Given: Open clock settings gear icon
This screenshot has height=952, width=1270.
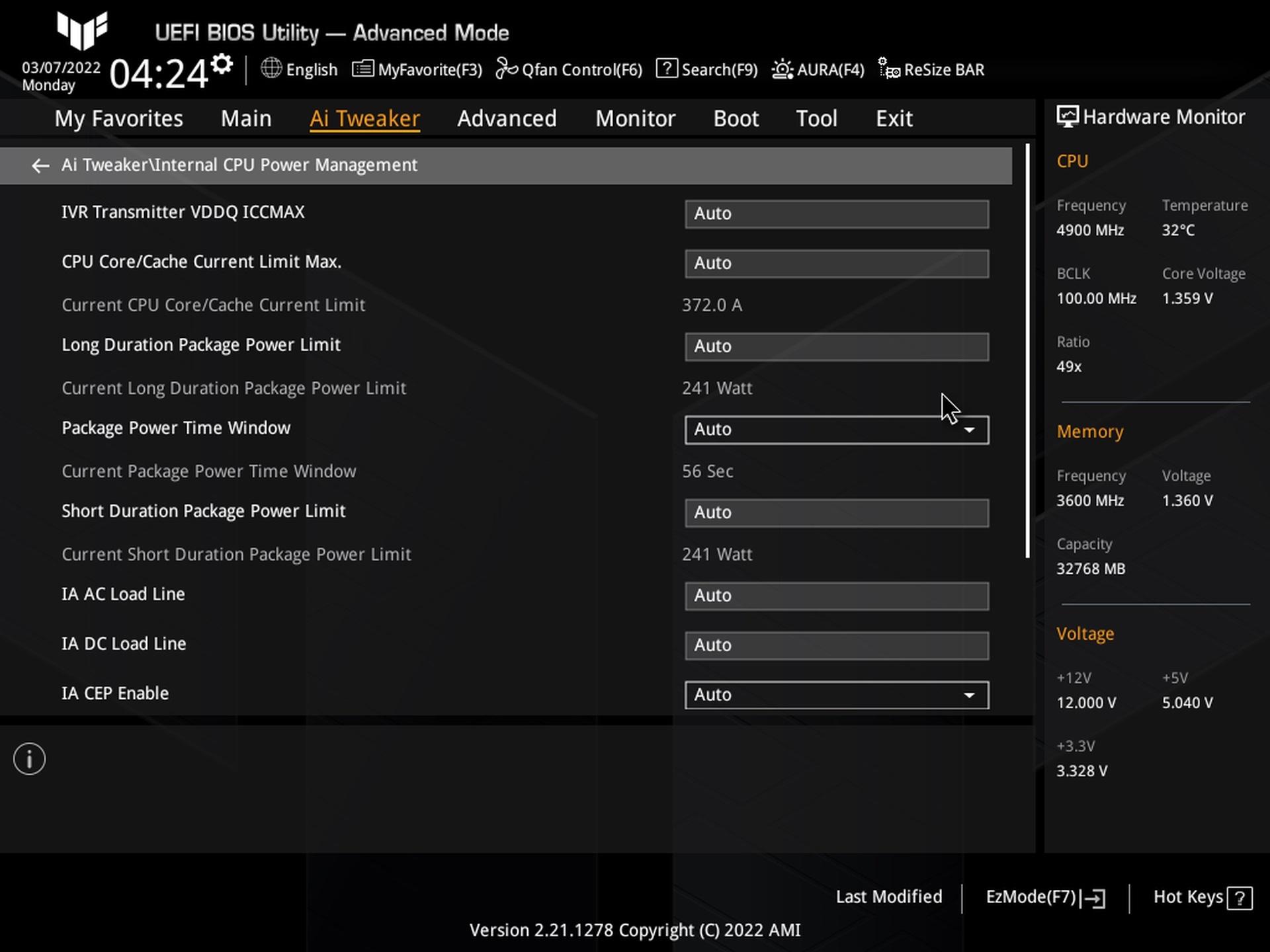Looking at the screenshot, I should (222, 64).
